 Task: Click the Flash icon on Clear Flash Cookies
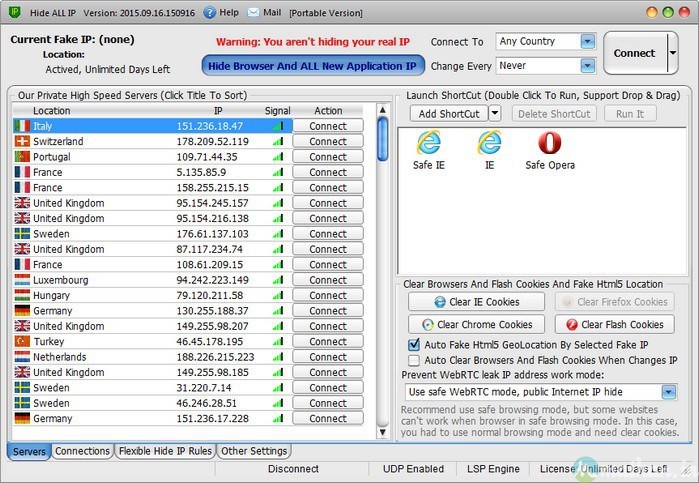pos(572,325)
